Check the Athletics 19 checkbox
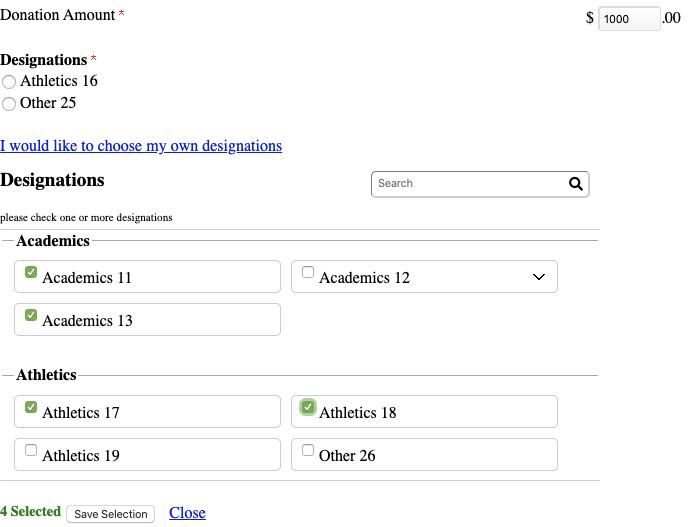 pos(31,450)
